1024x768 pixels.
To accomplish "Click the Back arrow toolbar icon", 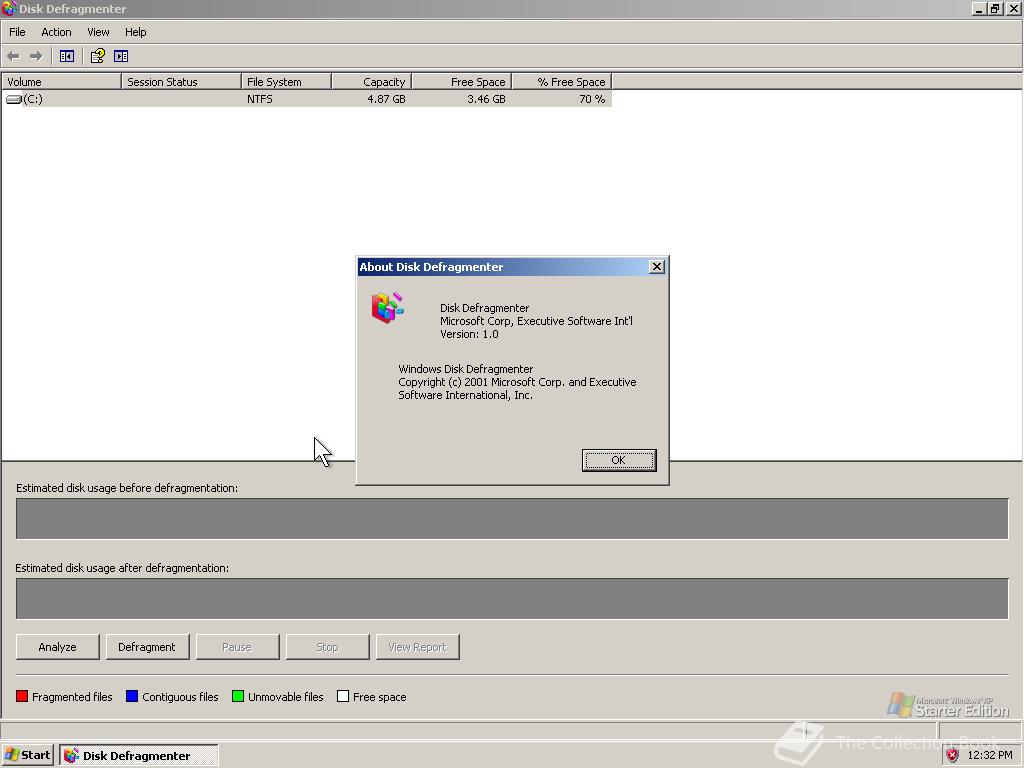I will point(13,56).
